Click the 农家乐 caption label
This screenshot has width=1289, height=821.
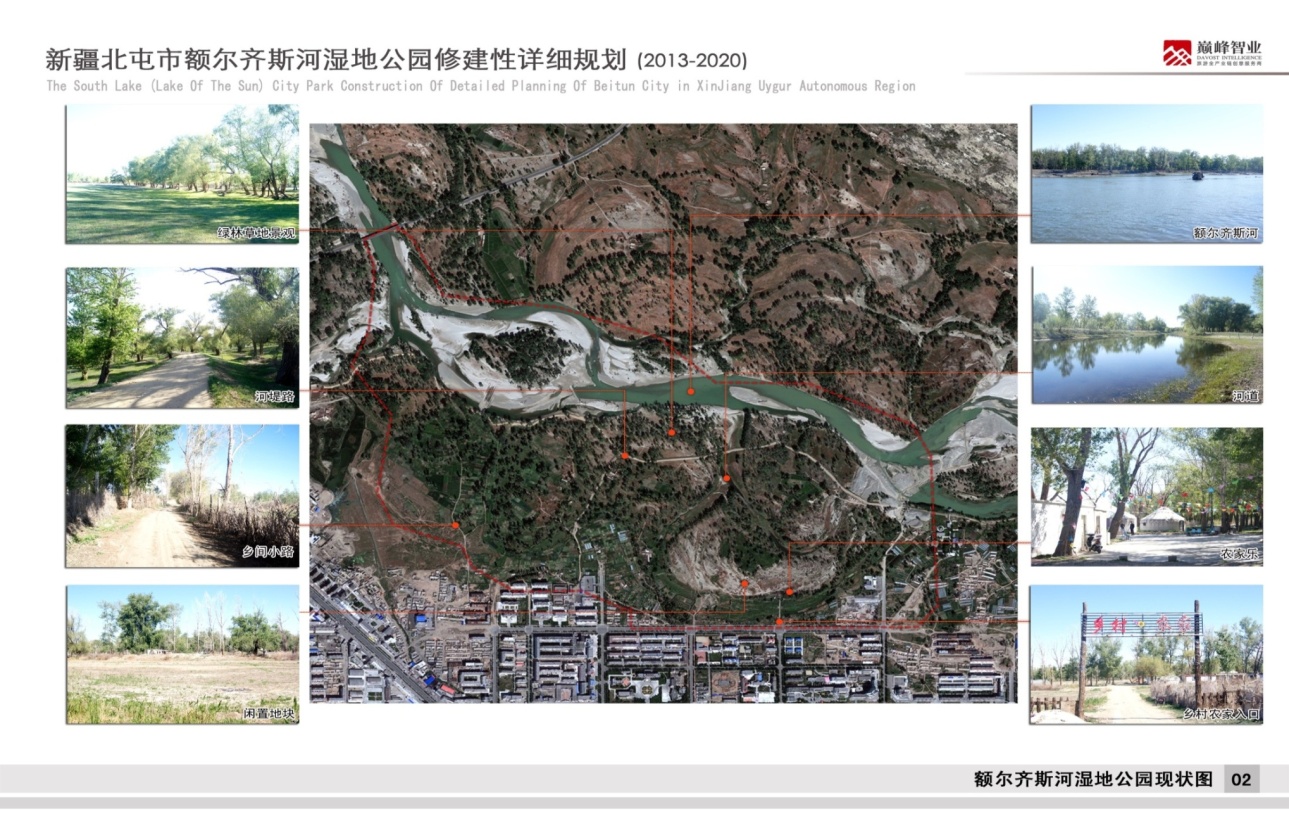pos(1240,553)
